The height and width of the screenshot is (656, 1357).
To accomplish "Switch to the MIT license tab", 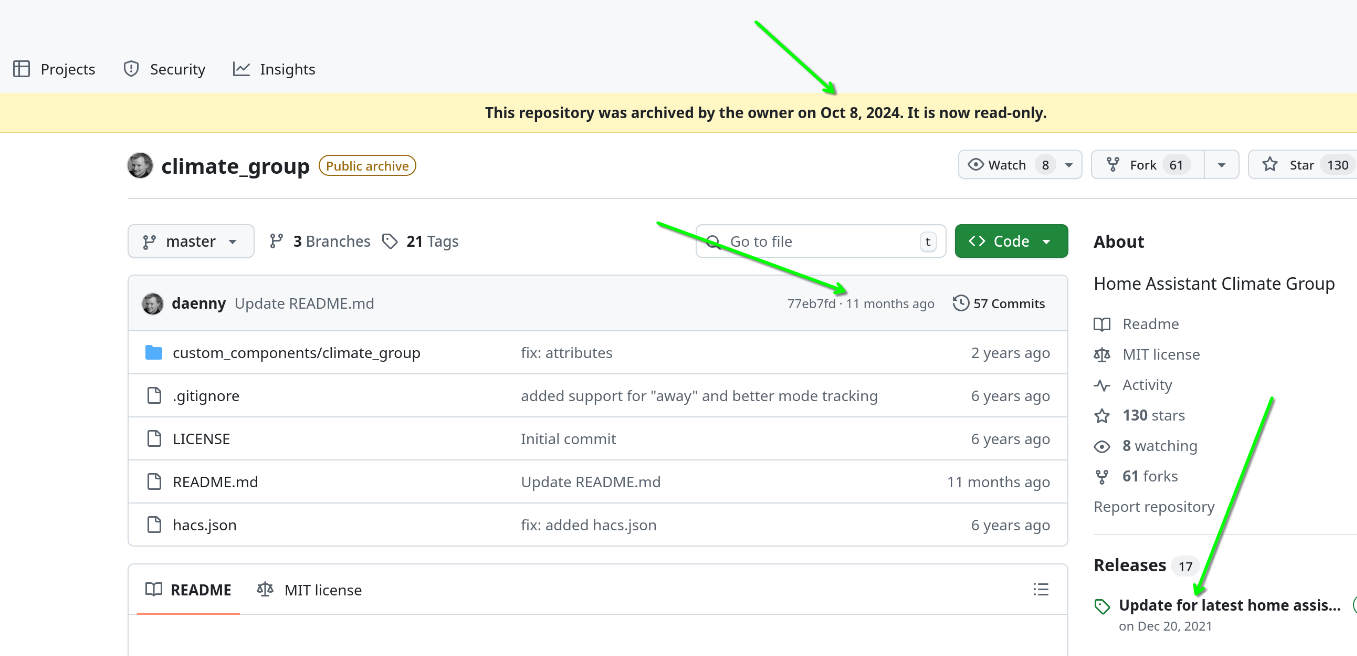I will coord(309,590).
